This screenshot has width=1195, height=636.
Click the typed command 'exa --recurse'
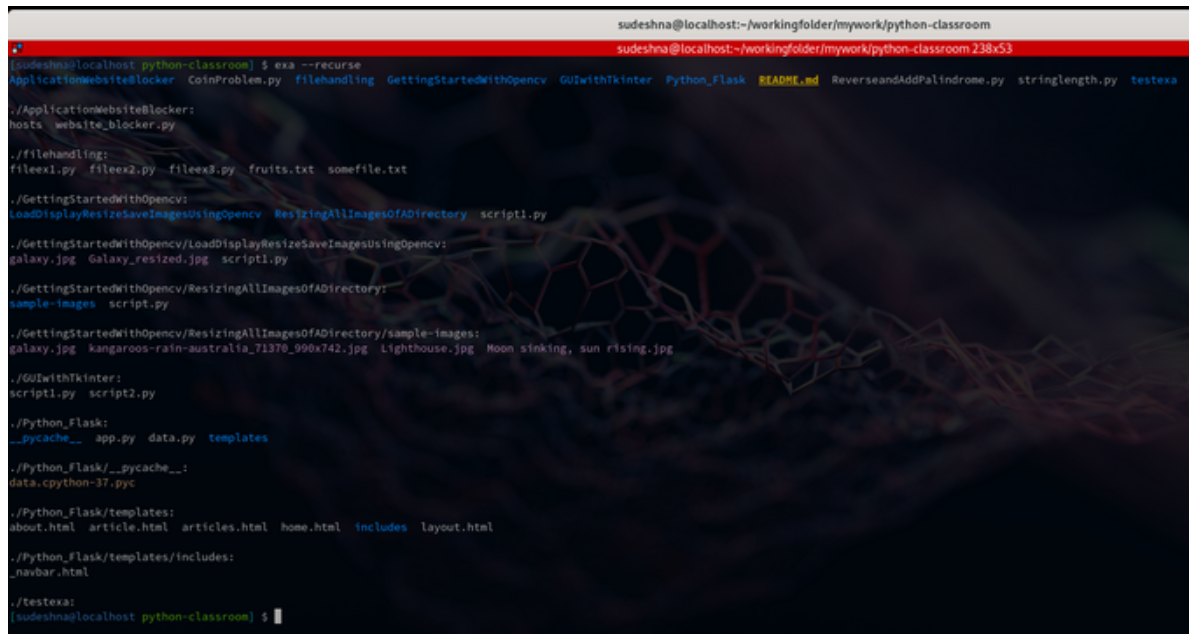317,66
